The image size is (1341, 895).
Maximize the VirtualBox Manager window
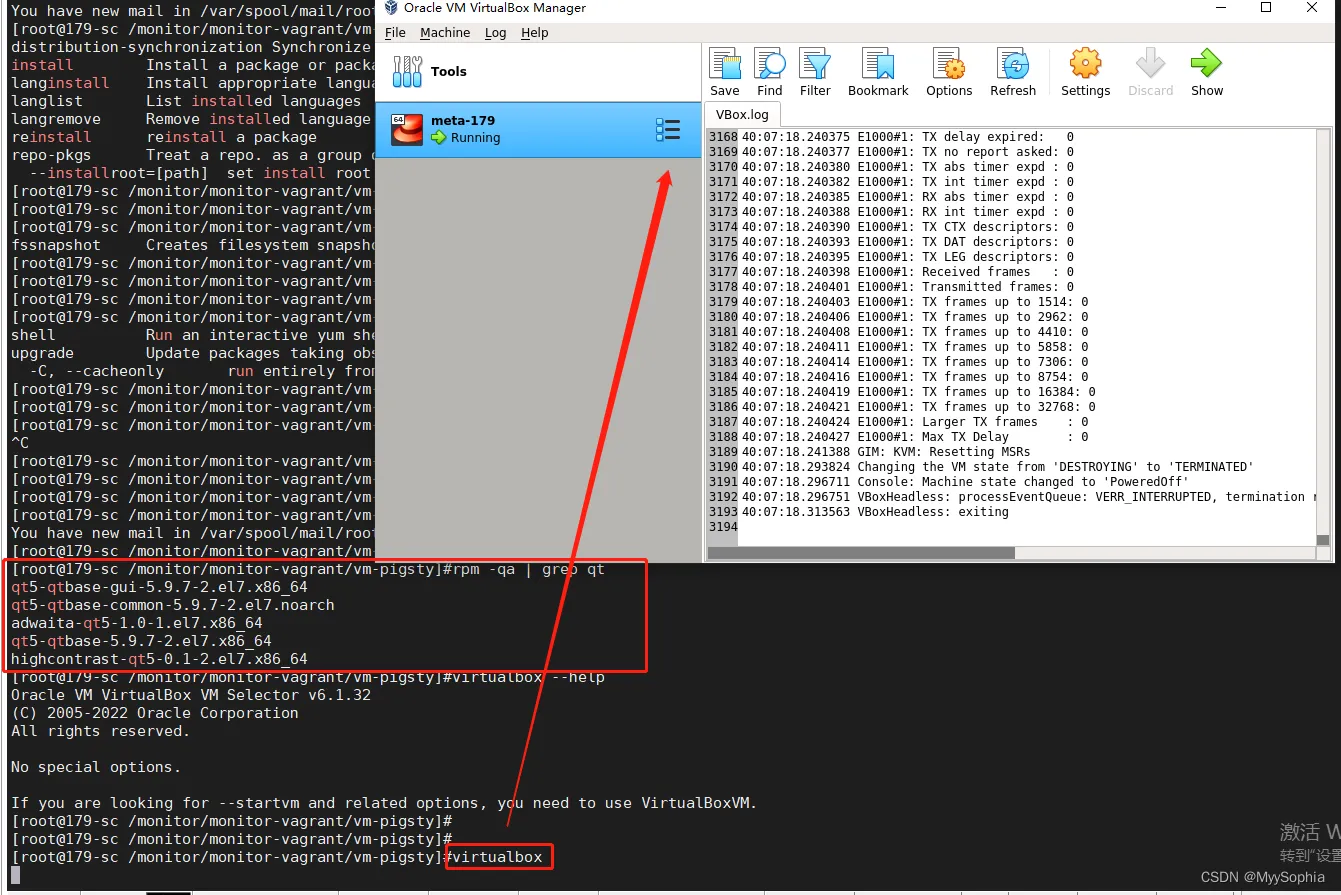pos(1266,8)
